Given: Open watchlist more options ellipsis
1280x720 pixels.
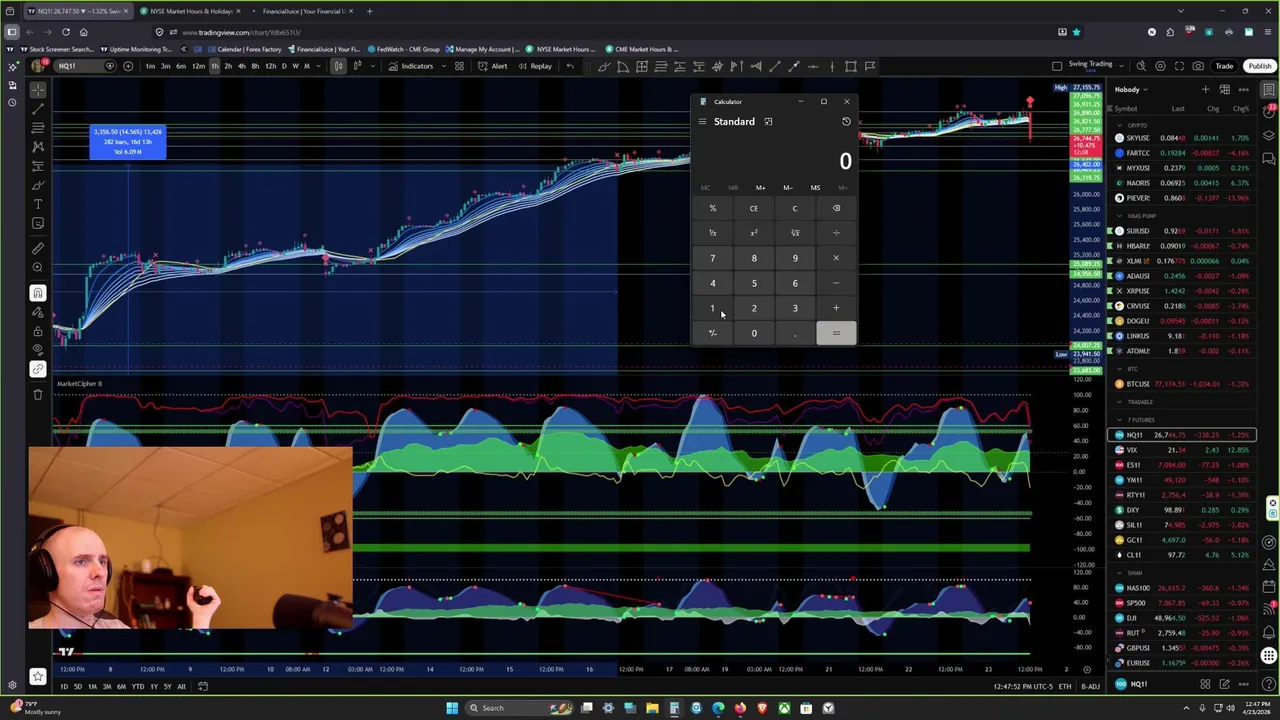Looking at the screenshot, I should (x=1244, y=89).
